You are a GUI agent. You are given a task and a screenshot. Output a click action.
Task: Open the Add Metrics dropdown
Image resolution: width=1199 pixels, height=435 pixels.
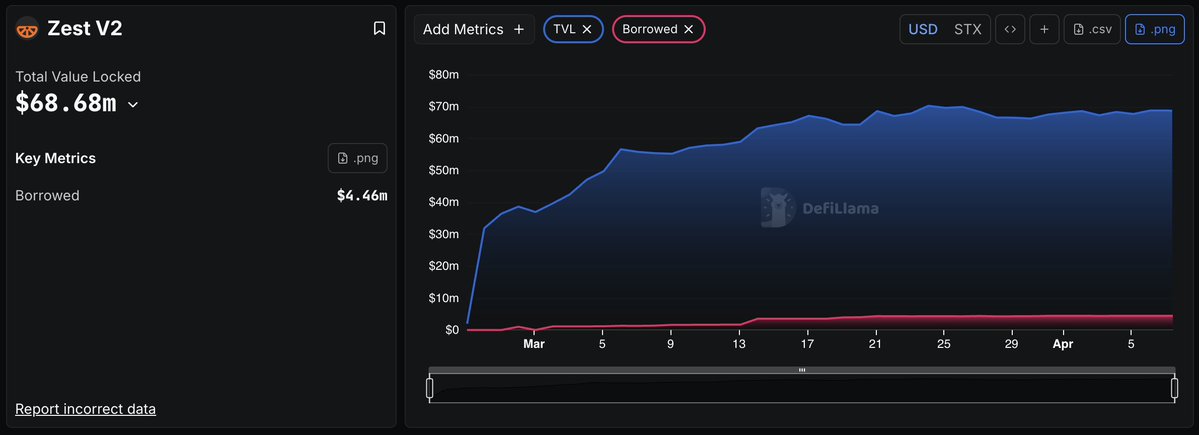pos(474,29)
